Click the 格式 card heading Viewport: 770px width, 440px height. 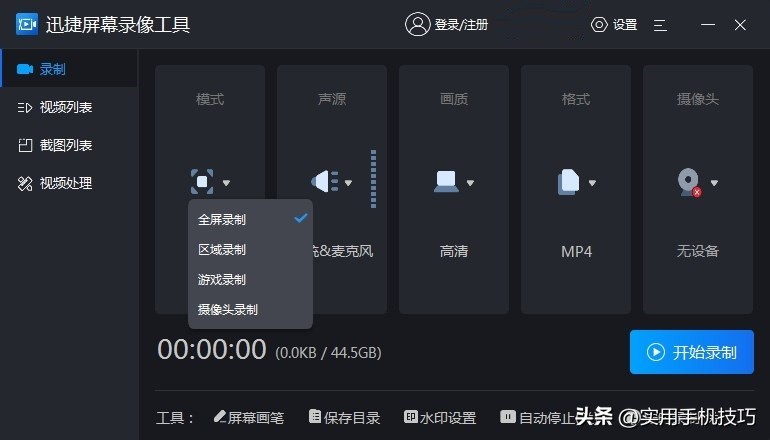tap(576, 99)
